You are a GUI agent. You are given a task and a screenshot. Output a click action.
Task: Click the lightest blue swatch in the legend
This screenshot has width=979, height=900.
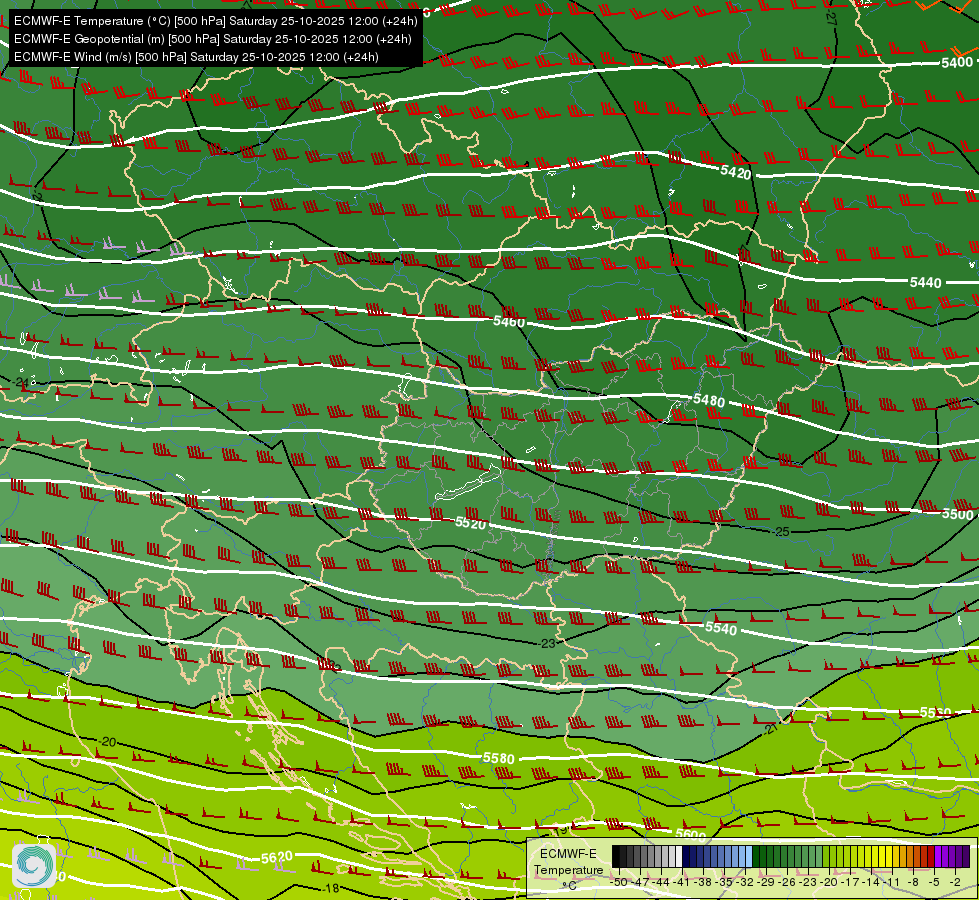click(x=749, y=856)
